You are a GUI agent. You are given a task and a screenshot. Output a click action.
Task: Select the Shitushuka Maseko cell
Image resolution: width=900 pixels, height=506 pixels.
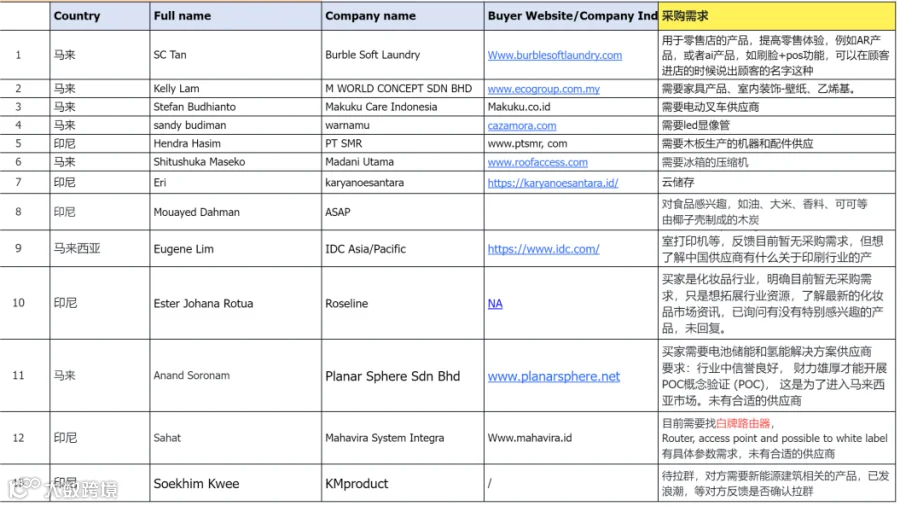click(236, 162)
